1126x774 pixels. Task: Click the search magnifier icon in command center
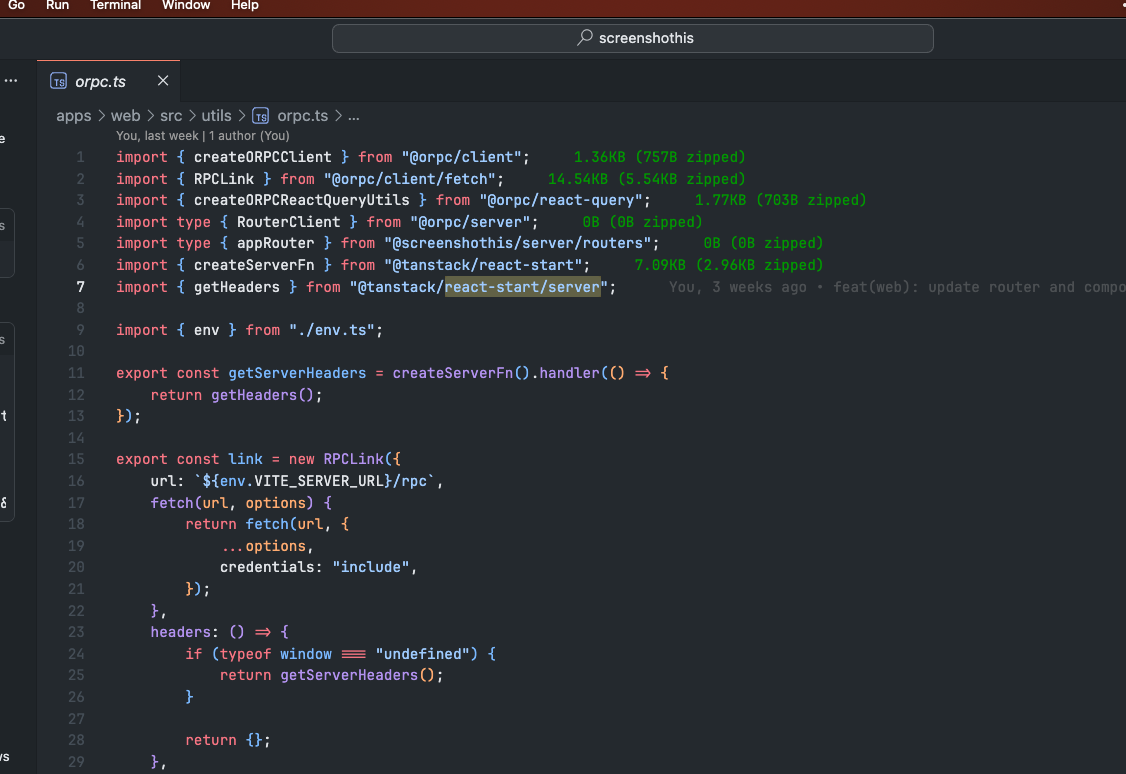click(585, 37)
